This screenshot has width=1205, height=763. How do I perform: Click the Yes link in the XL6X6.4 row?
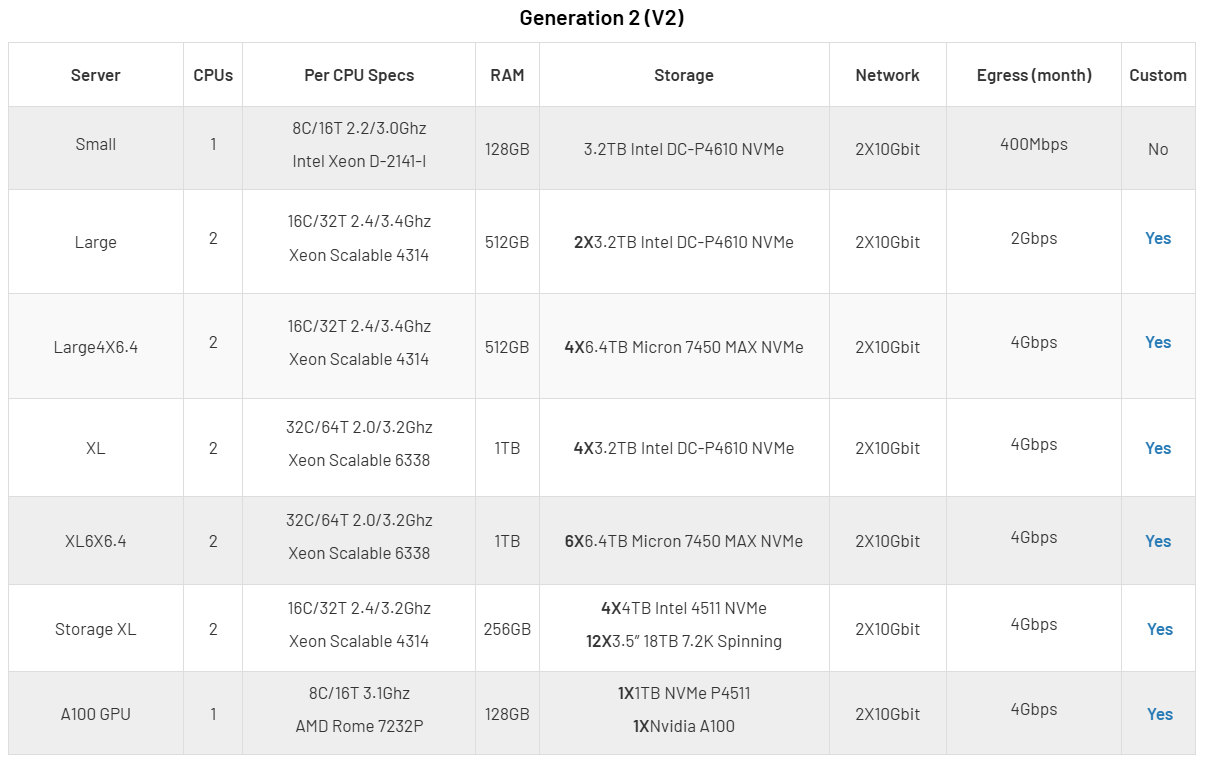point(1157,541)
